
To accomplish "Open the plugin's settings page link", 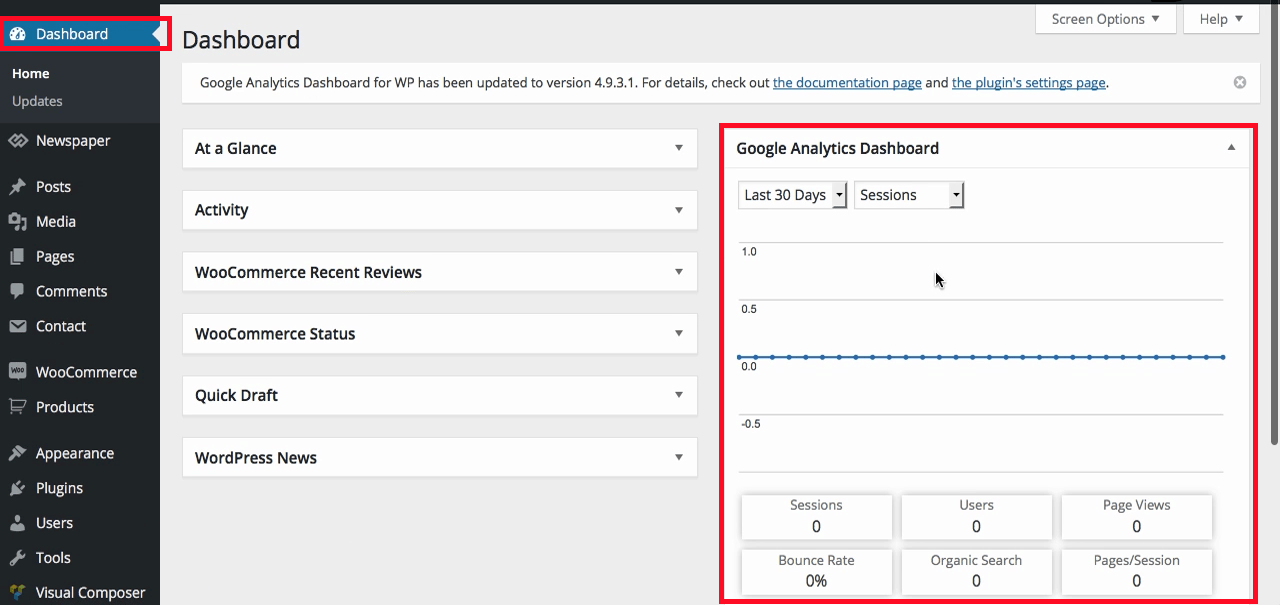I will pos(1028,83).
